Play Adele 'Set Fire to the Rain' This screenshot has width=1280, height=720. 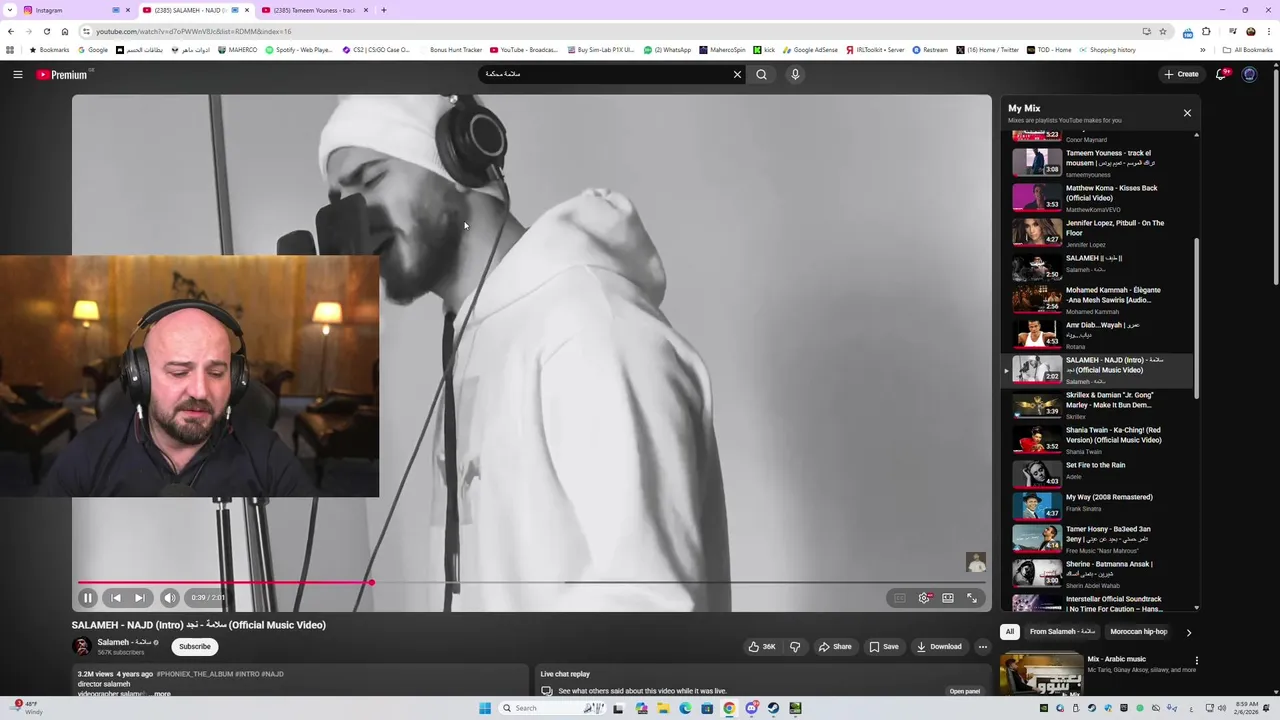(x=1098, y=474)
